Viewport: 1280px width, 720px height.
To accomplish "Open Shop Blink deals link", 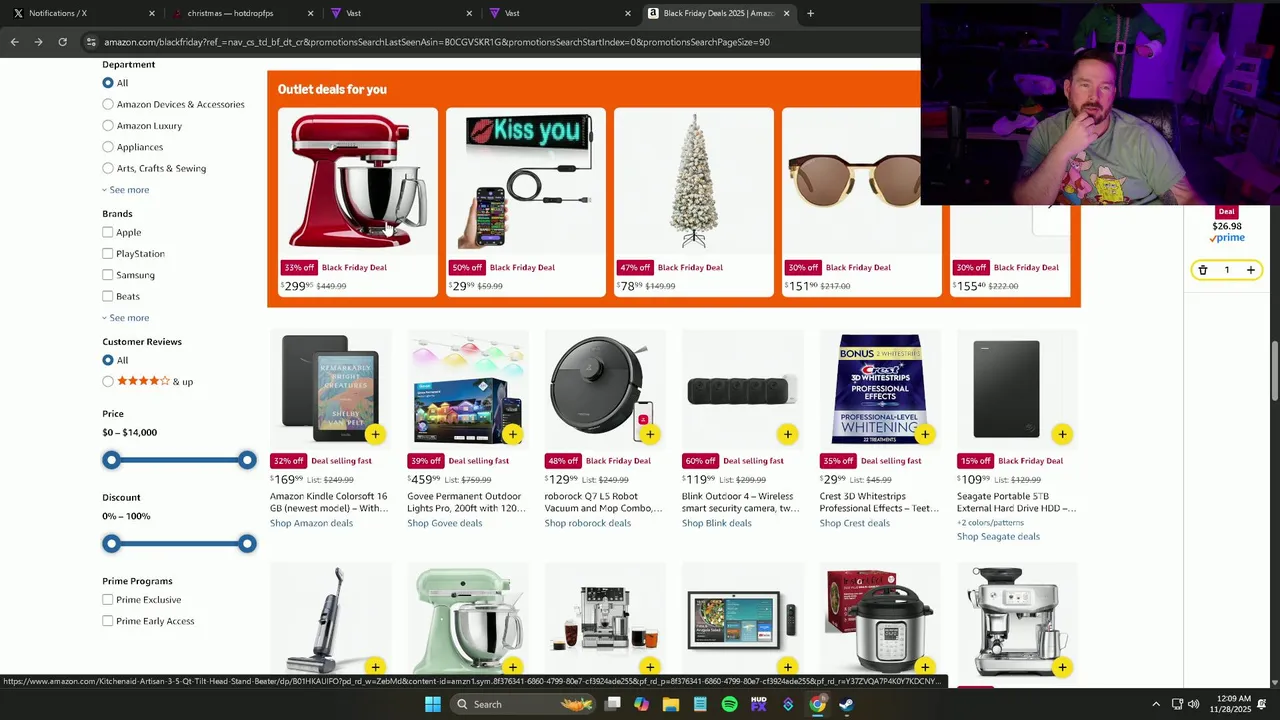I will tap(717, 523).
